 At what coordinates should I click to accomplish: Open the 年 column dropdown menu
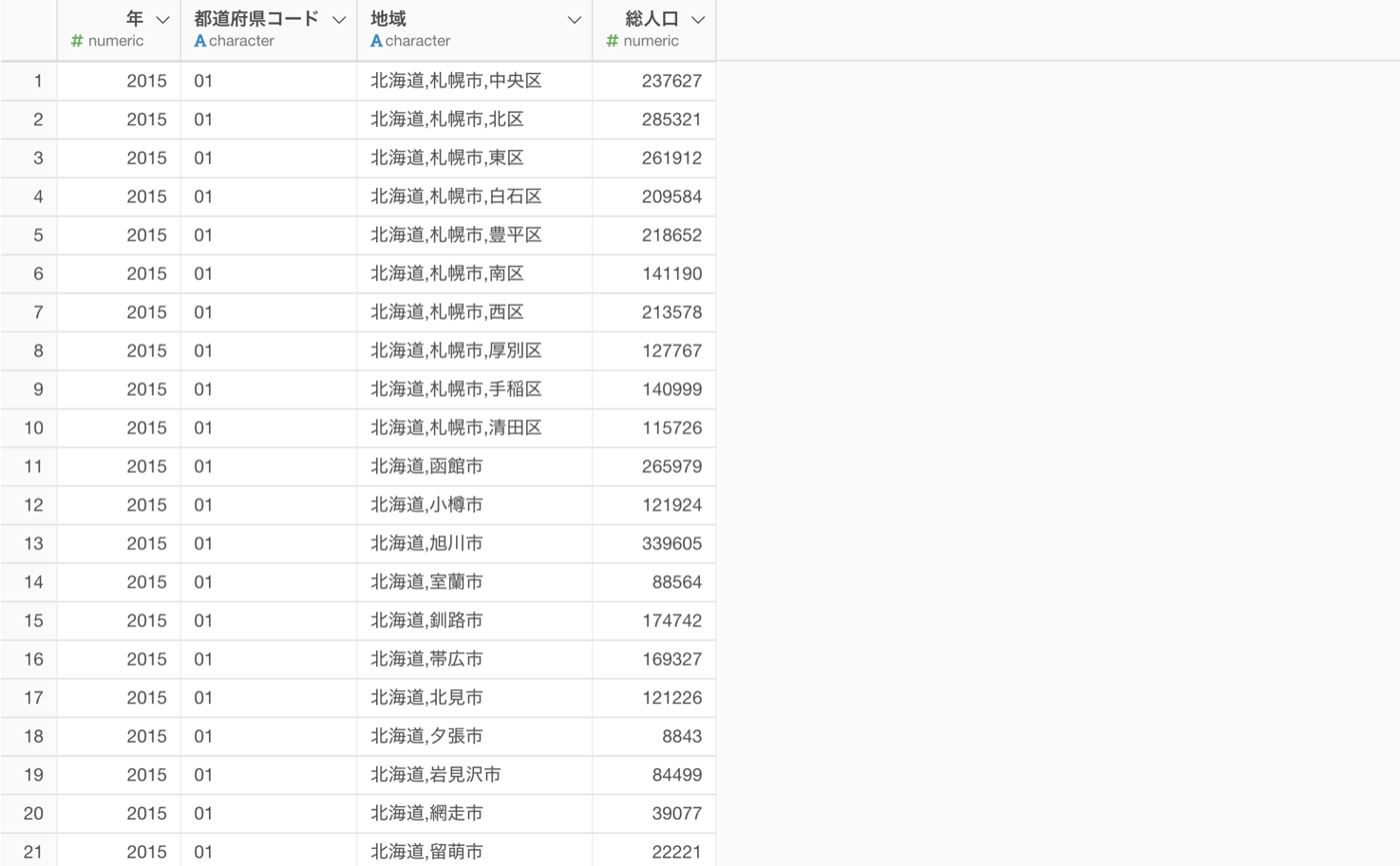pyautogui.click(x=162, y=20)
